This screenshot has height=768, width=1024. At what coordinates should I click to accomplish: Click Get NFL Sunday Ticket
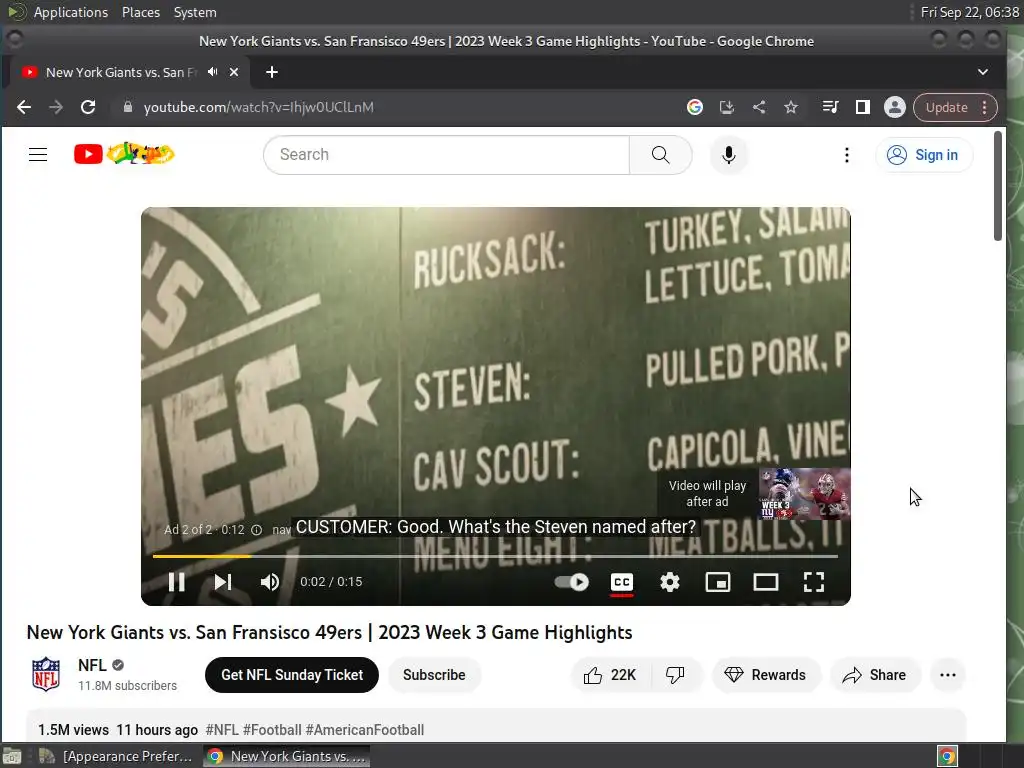pyautogui.click(x=291, y=675)
